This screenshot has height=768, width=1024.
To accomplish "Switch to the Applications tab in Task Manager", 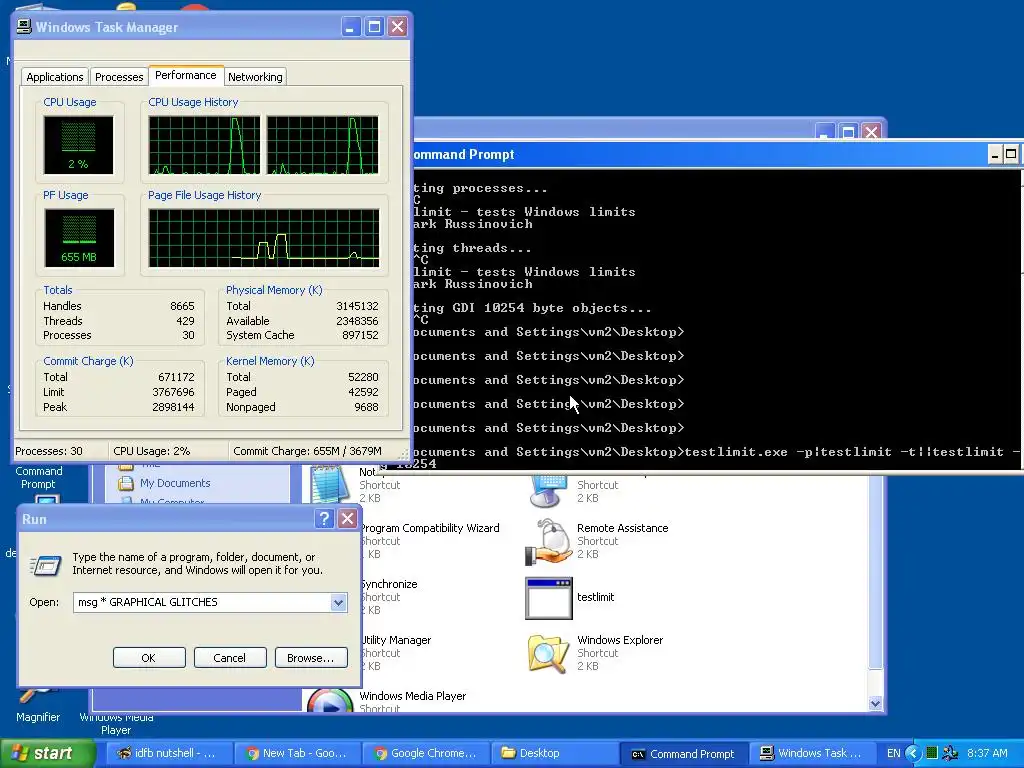I will (x=55, y=77).
